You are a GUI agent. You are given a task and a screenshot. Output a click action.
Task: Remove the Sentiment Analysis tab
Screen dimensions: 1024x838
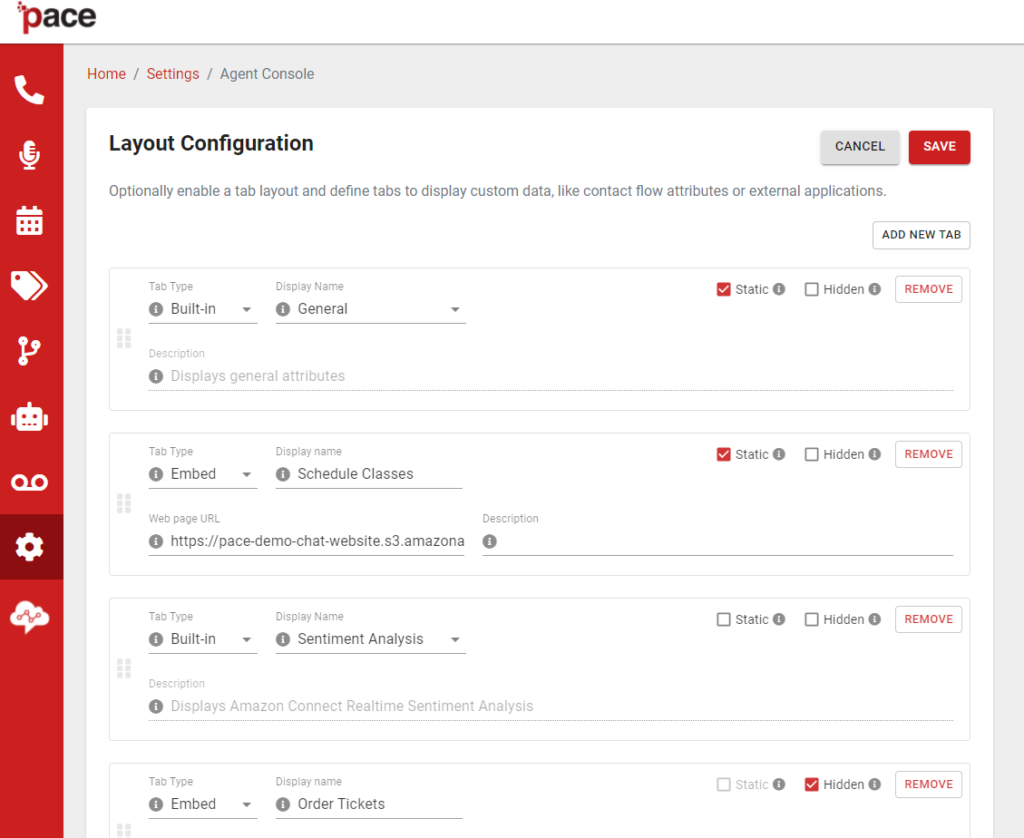(928, 619)
